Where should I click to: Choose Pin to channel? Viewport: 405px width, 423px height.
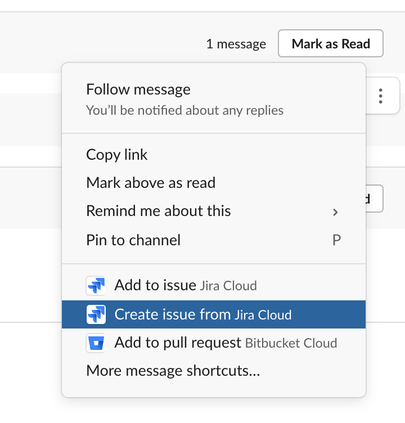tap(214, 240)
